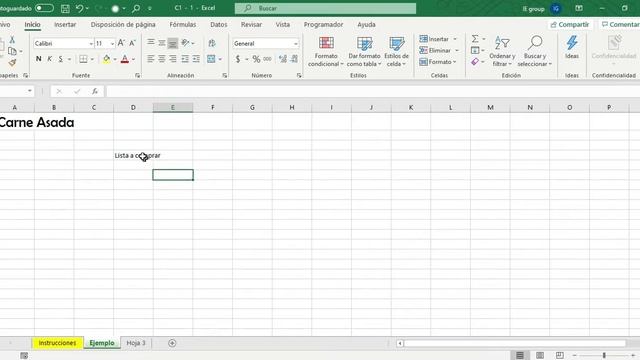Viewport: 640px width, 360px height.
Task: Click the Formato cells button
Action: coord(438,62)
